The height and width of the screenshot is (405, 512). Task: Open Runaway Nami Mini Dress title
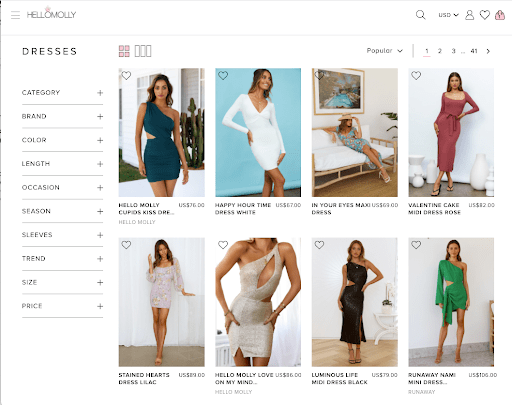(432, 378)
